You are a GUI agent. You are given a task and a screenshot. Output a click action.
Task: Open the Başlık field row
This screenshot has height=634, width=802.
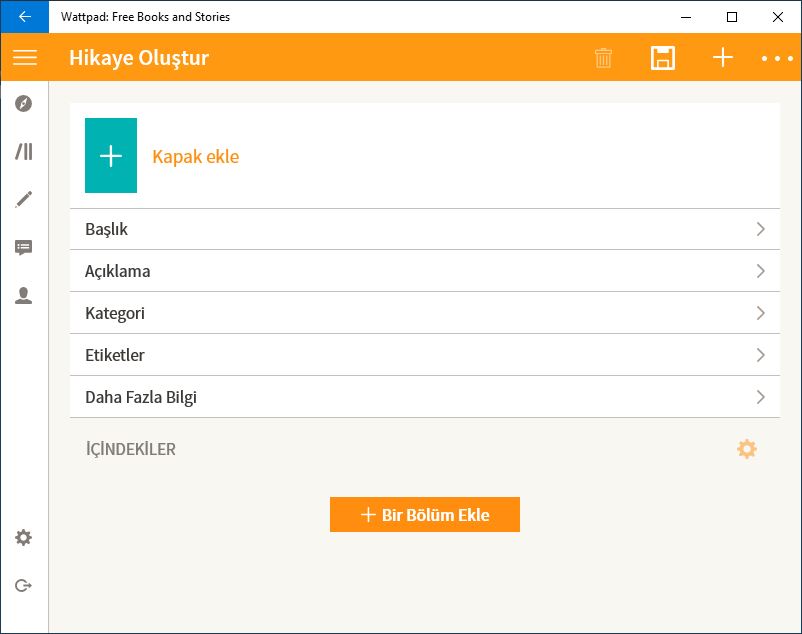pos(425,229)
